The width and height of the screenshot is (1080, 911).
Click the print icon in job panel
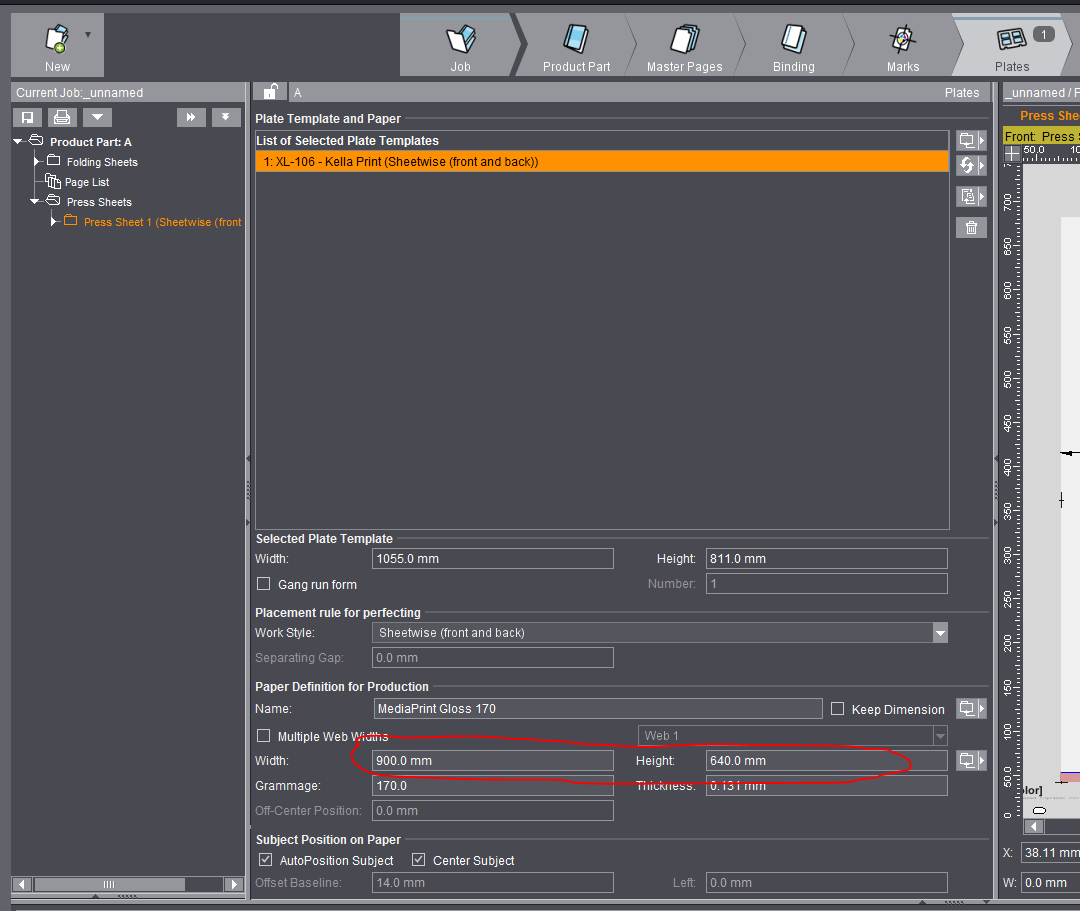(x=62, y=117)
